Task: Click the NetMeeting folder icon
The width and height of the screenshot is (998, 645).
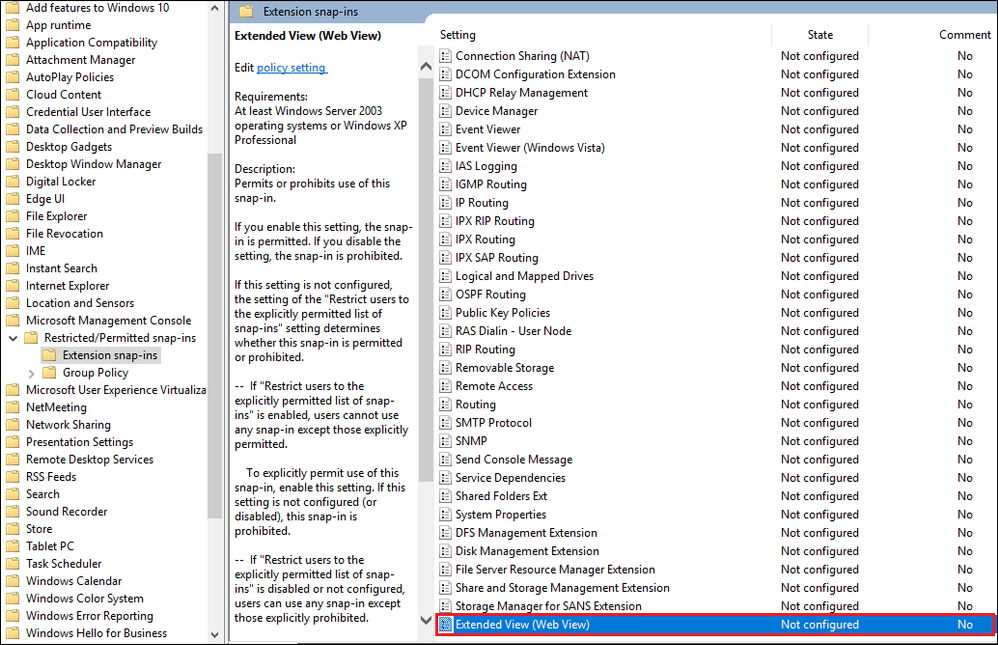Action: (x=12, y=407)
